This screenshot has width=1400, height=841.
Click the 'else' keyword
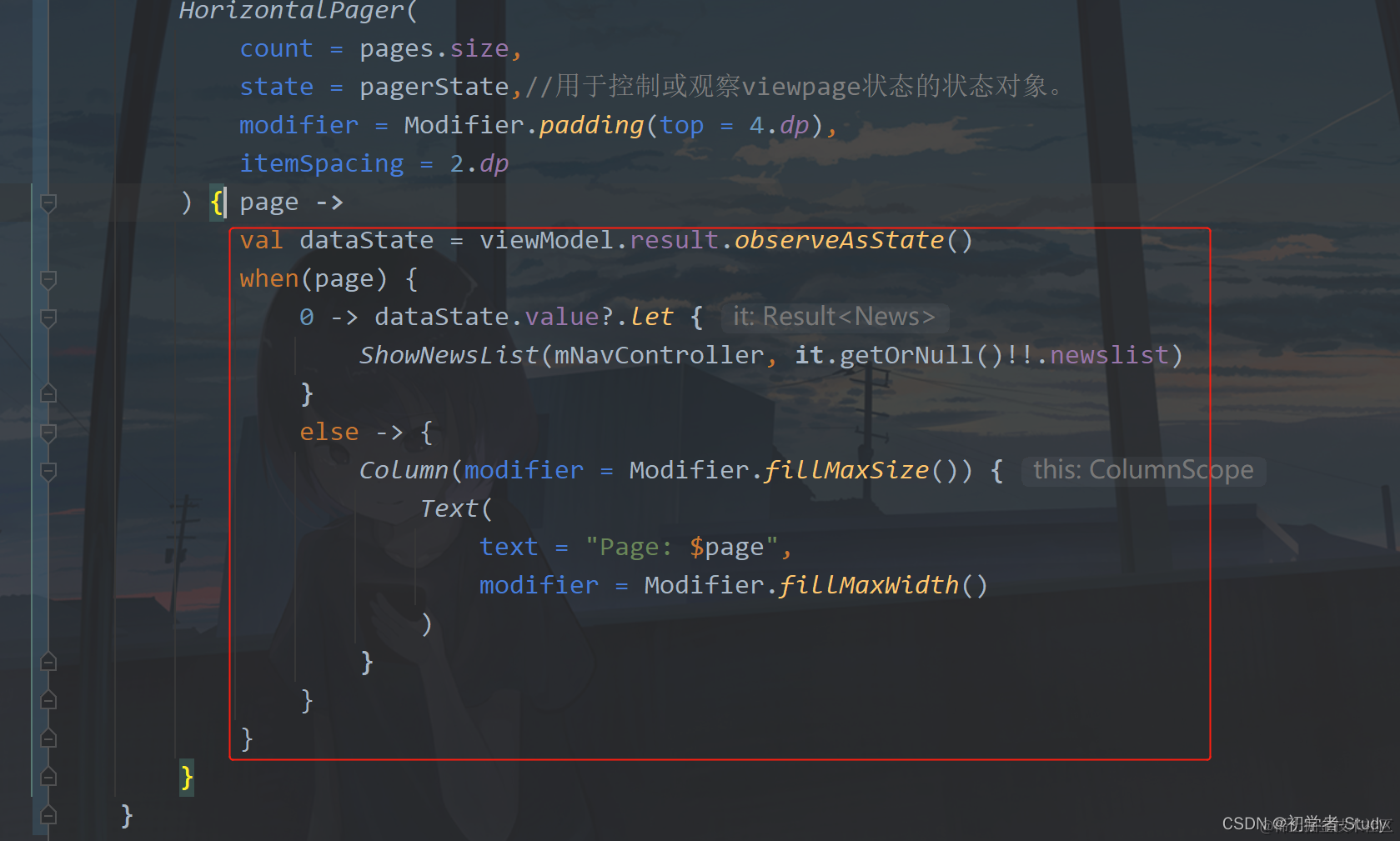[x=329, y=432]
